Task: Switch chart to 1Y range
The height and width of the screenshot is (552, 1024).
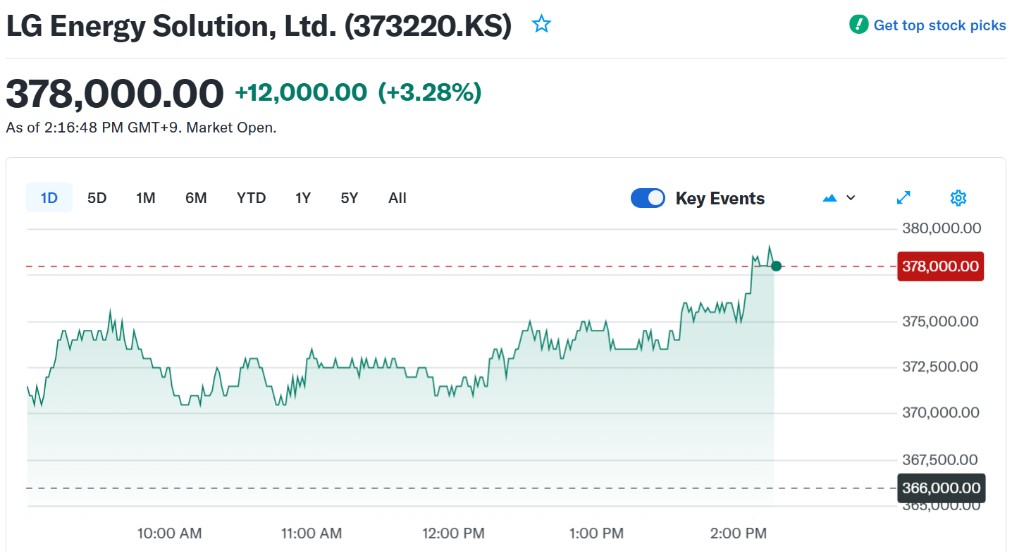Action: point(303,198)
